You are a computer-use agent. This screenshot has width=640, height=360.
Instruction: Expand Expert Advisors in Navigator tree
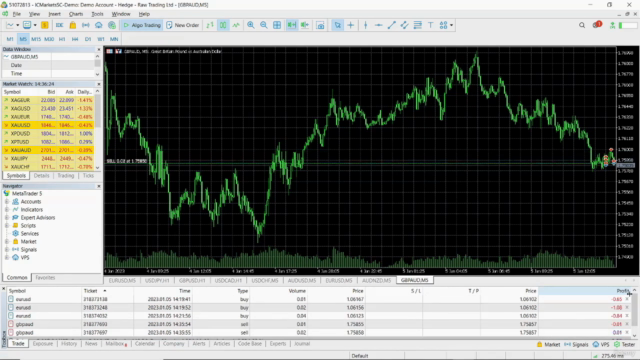[7, 218]
